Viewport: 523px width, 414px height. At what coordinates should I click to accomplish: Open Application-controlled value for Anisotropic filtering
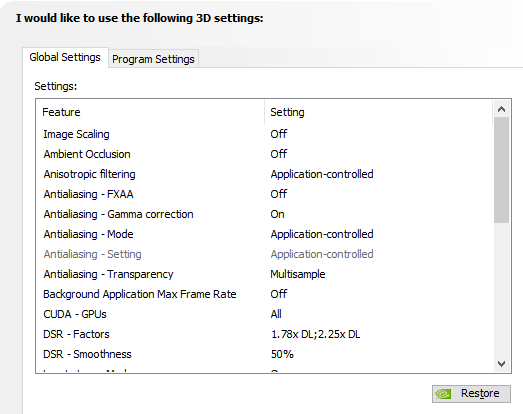322,174
